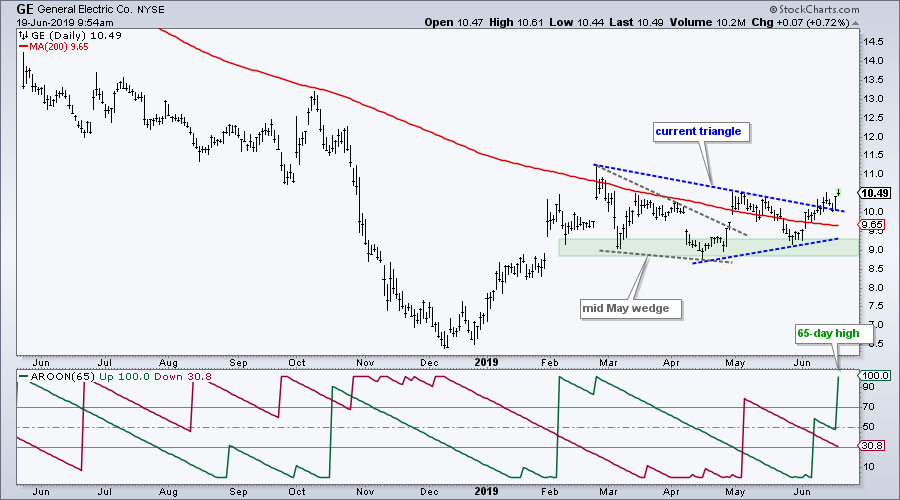The height and width of the screenshot is (500, 900).
Task: Click the Aroon axis 50 level label
Action: pyautogui.click(x=868, y=427)
